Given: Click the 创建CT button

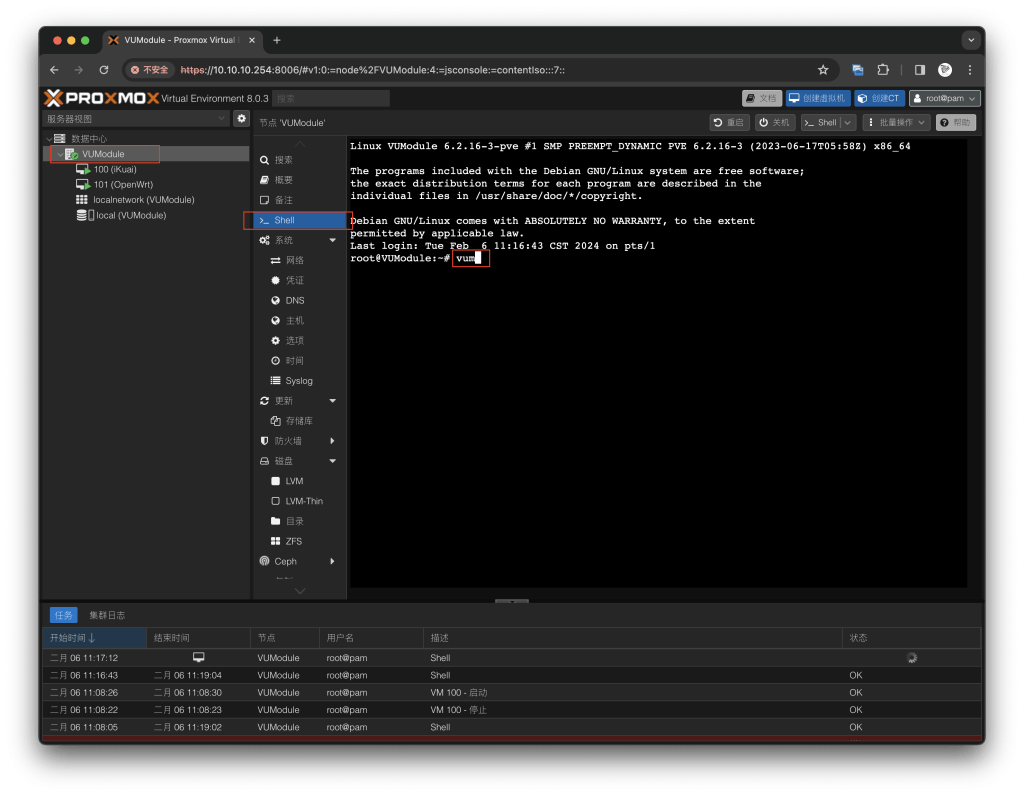Looking at the screenshot, I should point(879,98).
